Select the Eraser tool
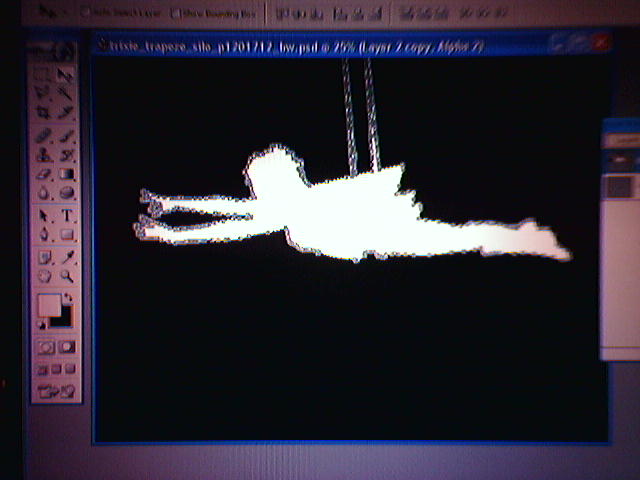This screenshot has height=480, width=640. click(44, 175)
